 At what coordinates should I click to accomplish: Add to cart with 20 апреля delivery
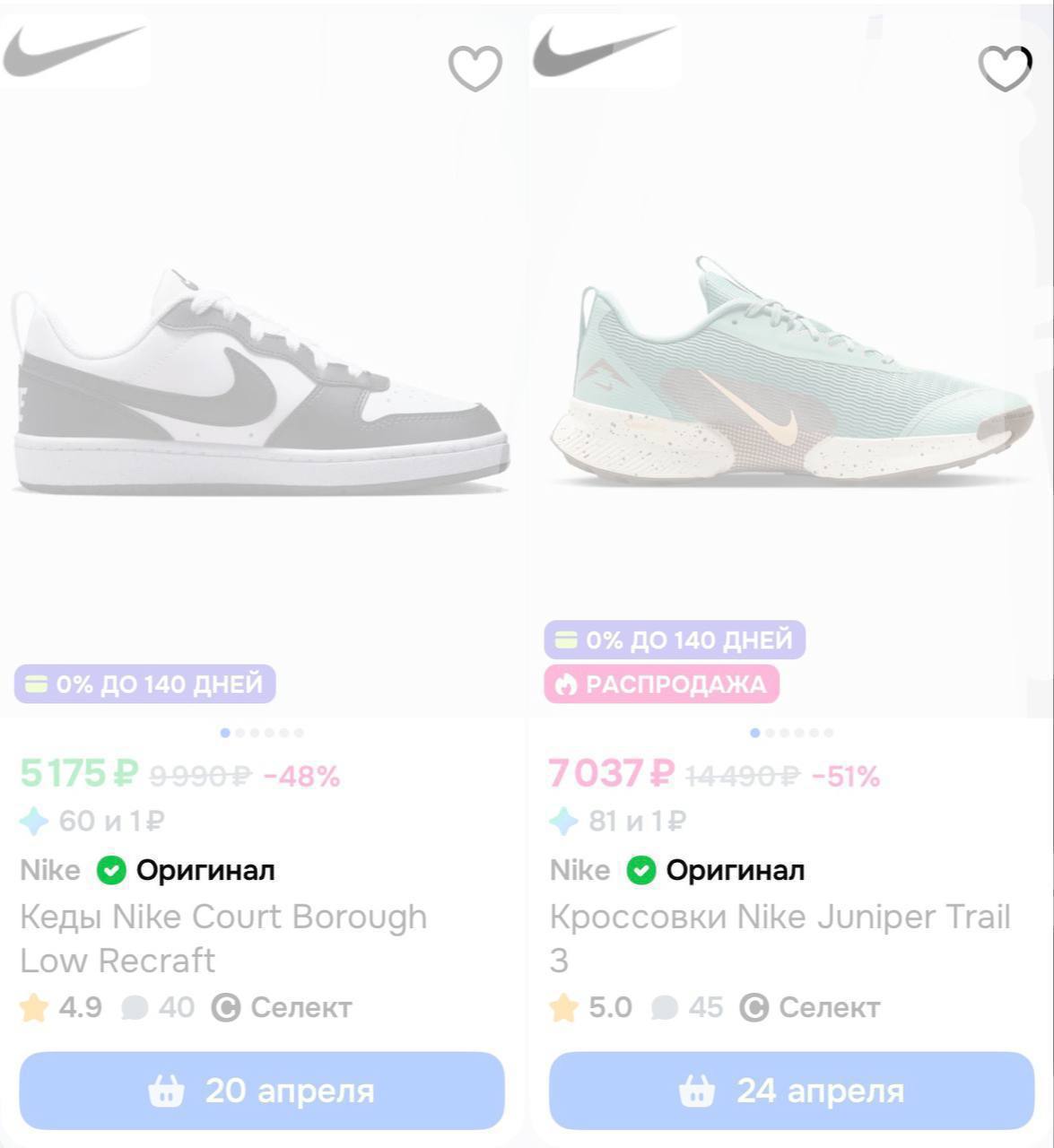point(262,1091)
